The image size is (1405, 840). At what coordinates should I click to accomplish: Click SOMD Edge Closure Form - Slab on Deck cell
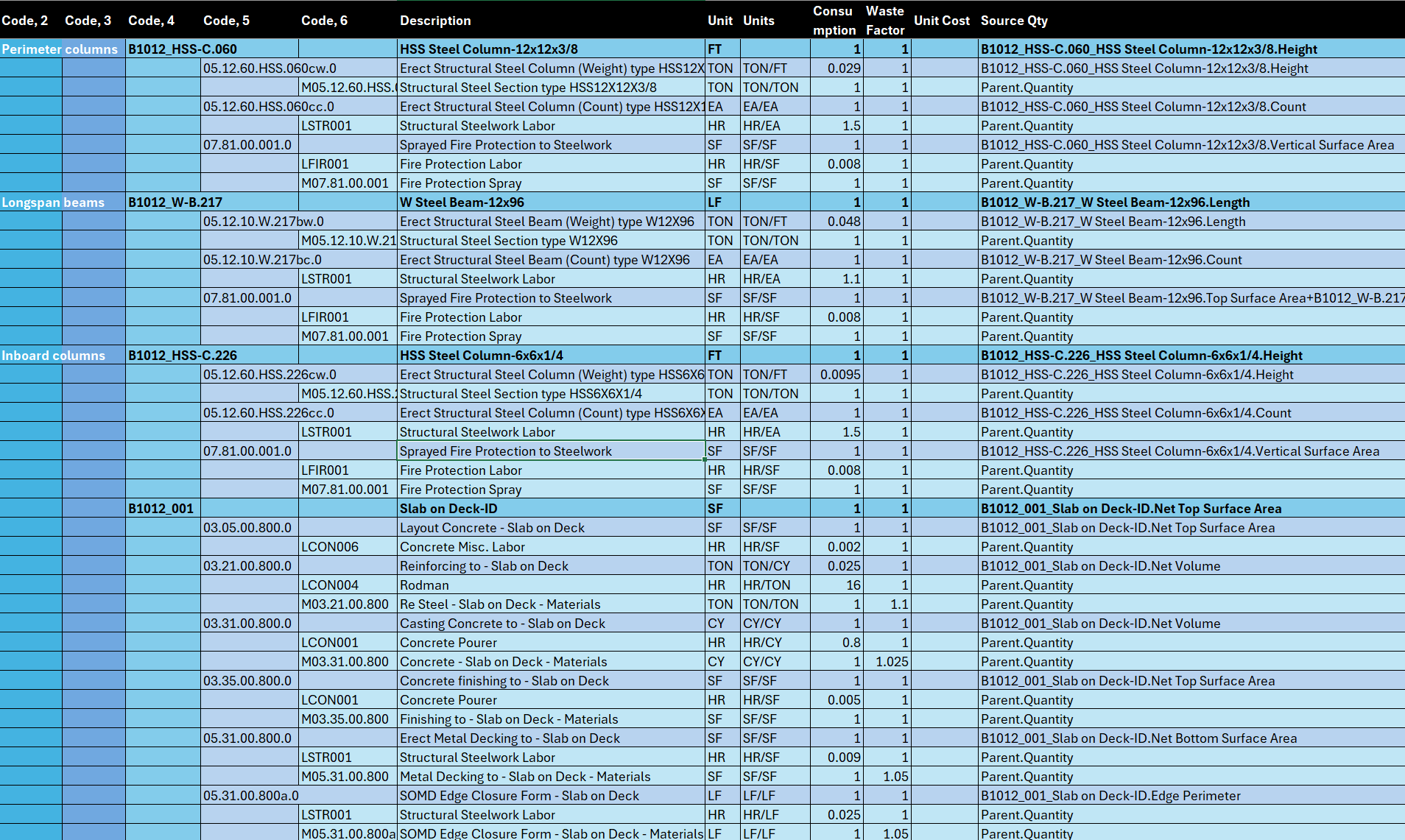[x=551, y=796]
